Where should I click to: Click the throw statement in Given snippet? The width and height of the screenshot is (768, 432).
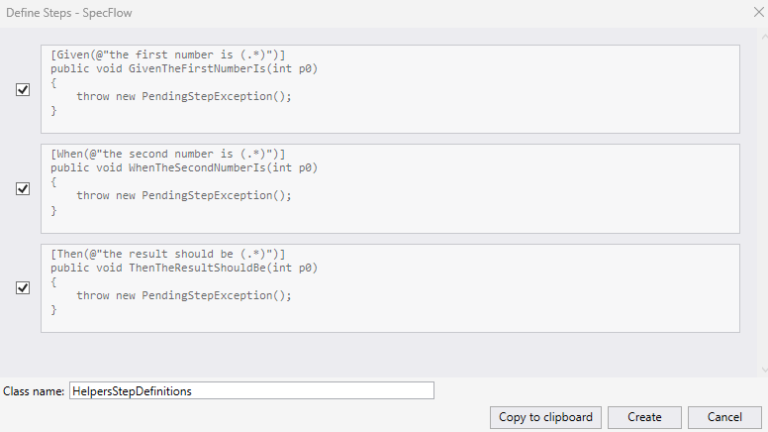(184, 96)
